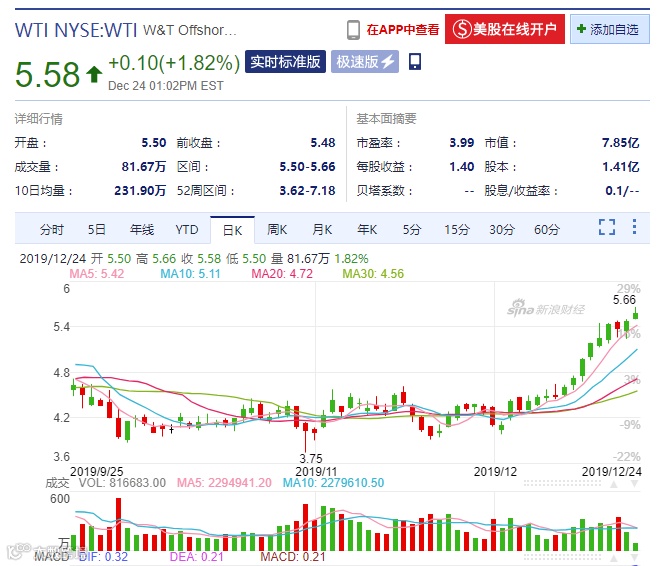This screenshot has height=566, width=659.
Task: Click the MA10: 5.11 indicator label
Action: point(190,274)
